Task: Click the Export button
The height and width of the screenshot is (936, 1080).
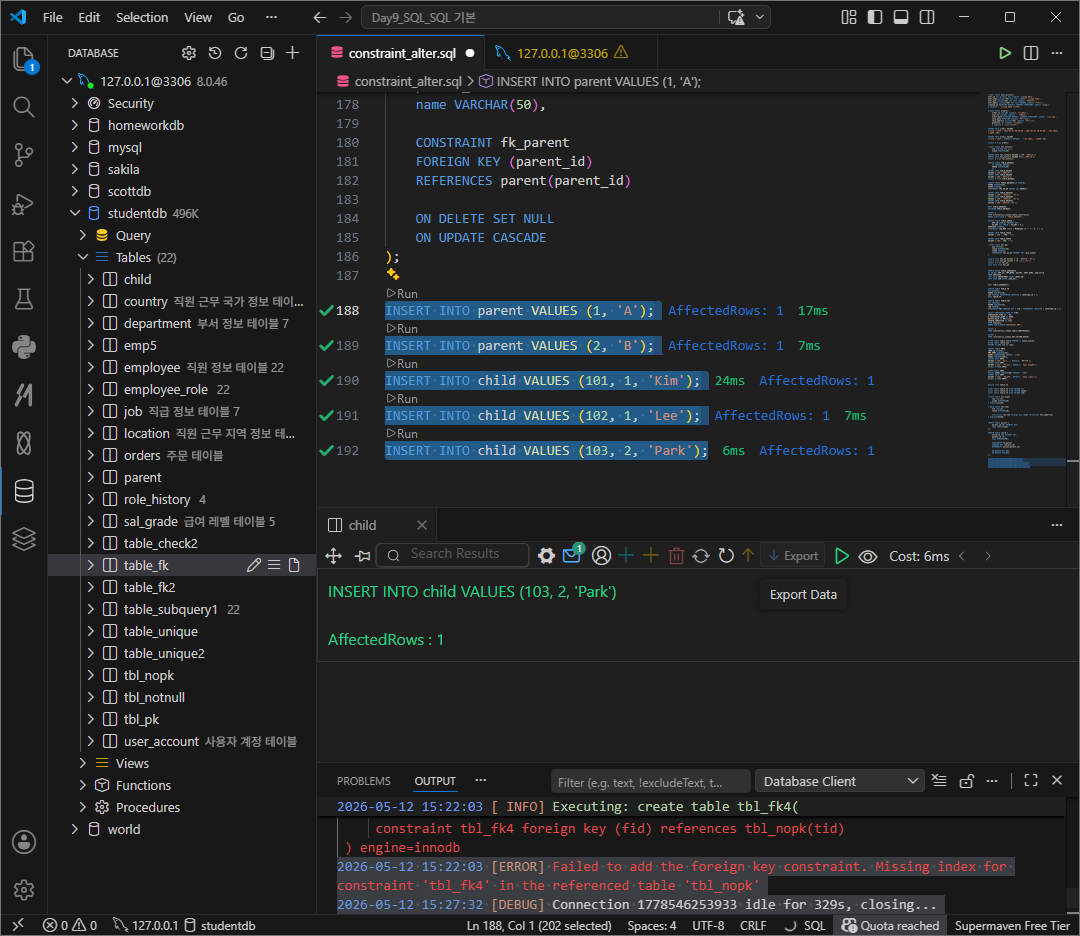Action: tap(793, 556)
